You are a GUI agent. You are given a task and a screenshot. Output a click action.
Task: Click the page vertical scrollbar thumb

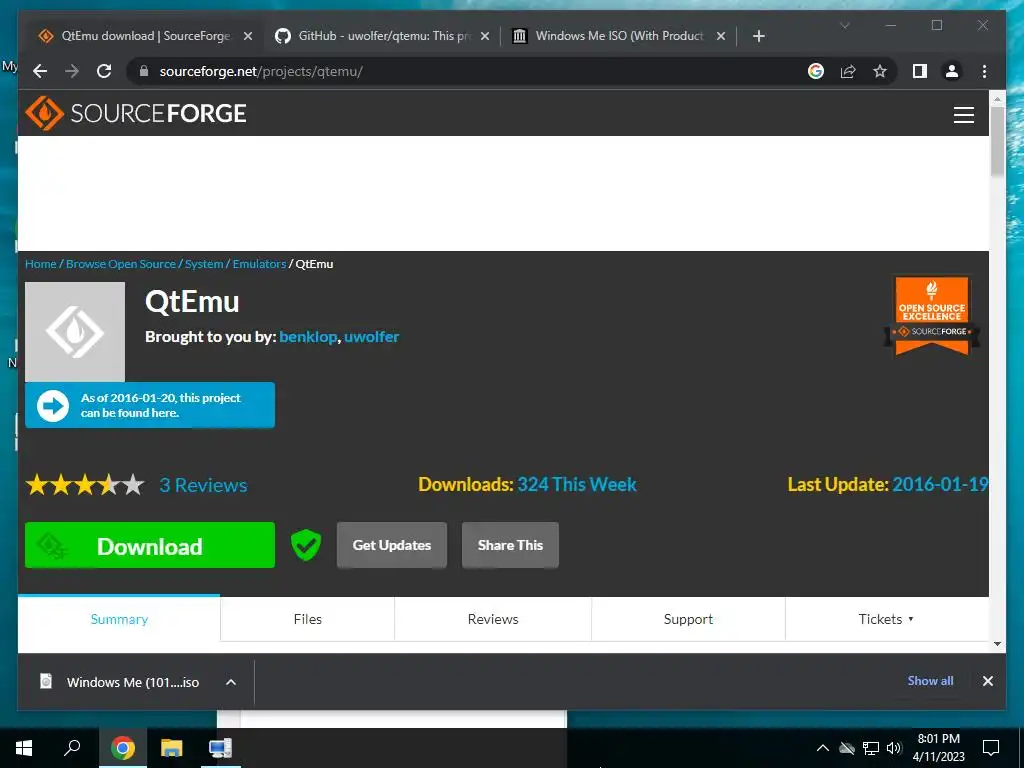(x=997, y=141)
